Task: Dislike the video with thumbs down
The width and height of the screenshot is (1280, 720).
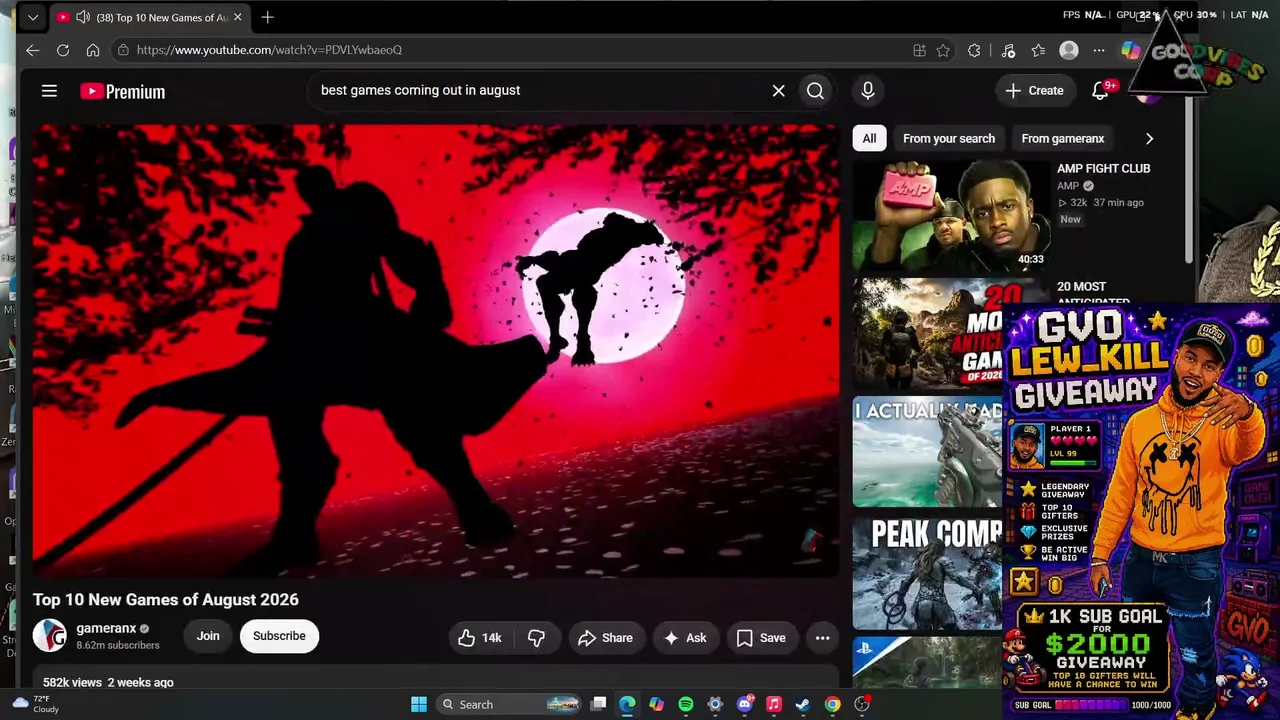Action: [536, 638]
